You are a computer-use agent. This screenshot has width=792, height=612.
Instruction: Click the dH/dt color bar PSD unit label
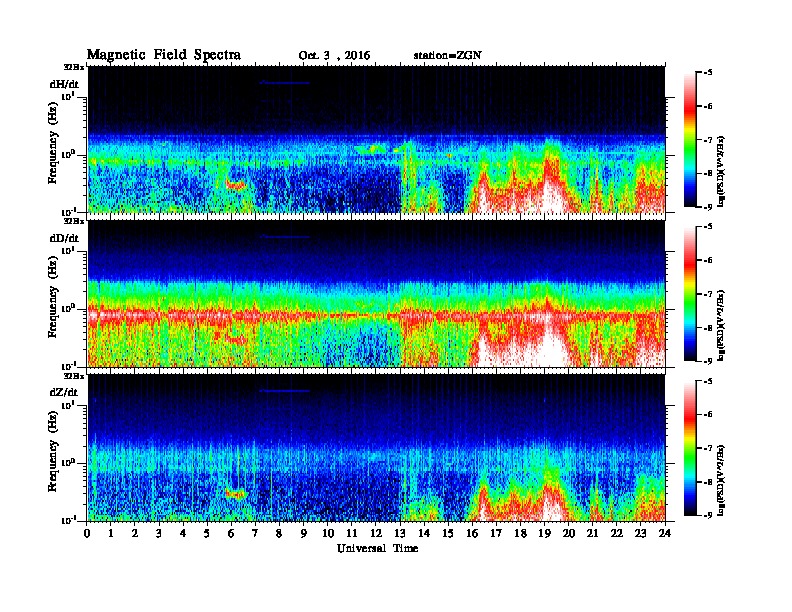(722, 171)
